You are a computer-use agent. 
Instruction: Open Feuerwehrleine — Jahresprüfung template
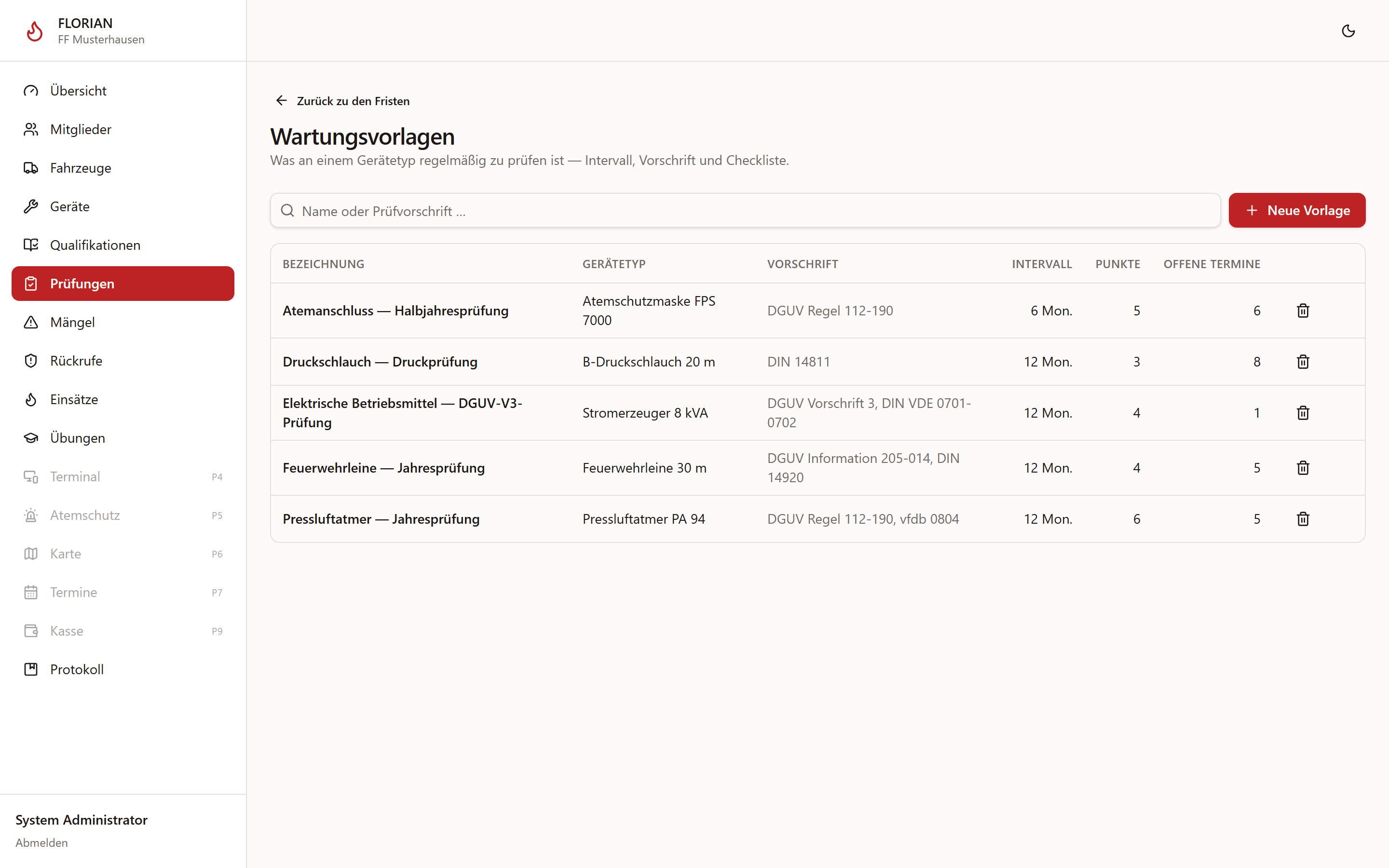point(383,468)
